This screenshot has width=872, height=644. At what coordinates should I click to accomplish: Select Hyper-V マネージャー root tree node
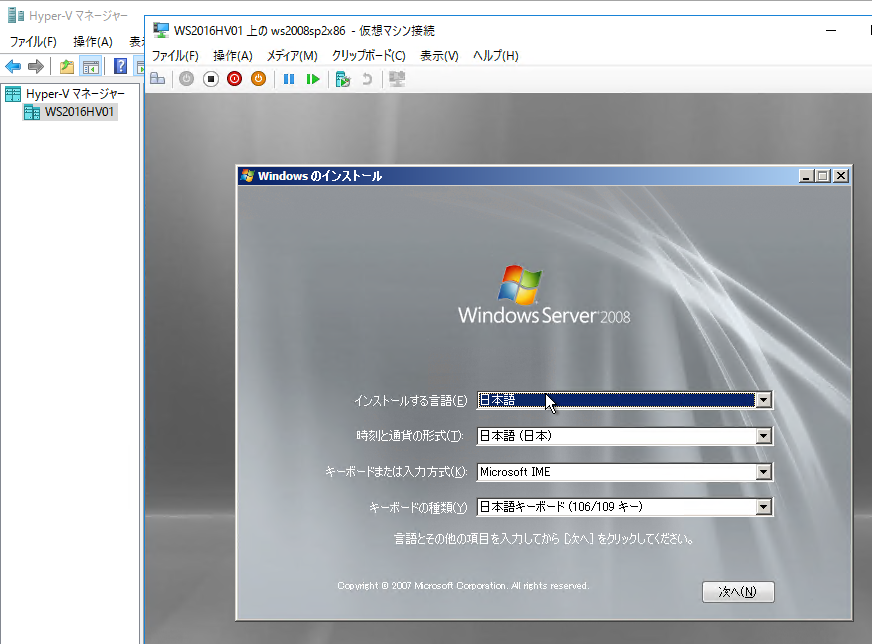(75, 93)
